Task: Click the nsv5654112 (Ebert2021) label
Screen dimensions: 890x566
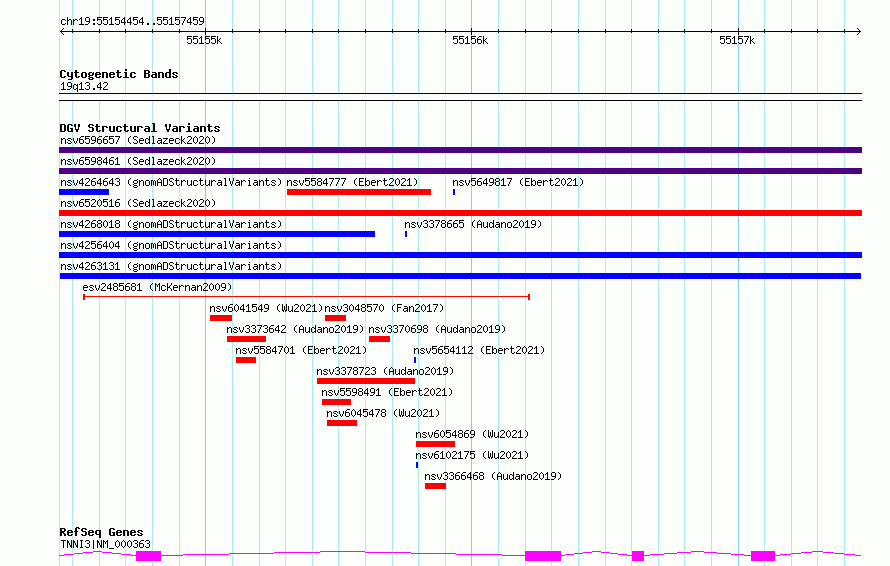Action: 479,350
